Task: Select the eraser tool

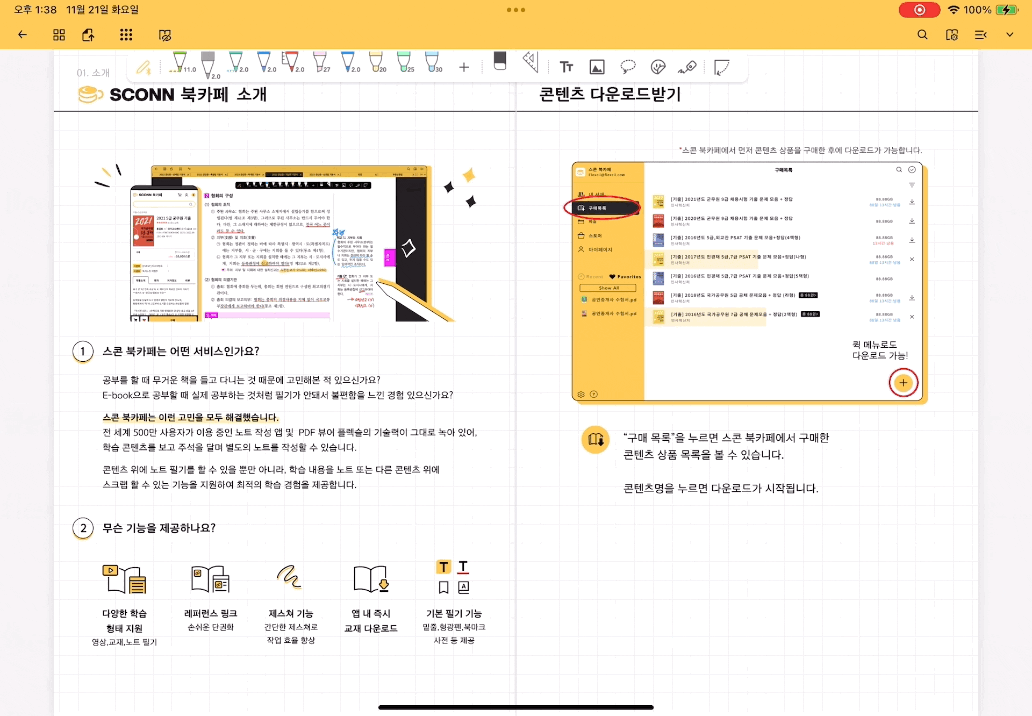Action: (x=500, y=62)
